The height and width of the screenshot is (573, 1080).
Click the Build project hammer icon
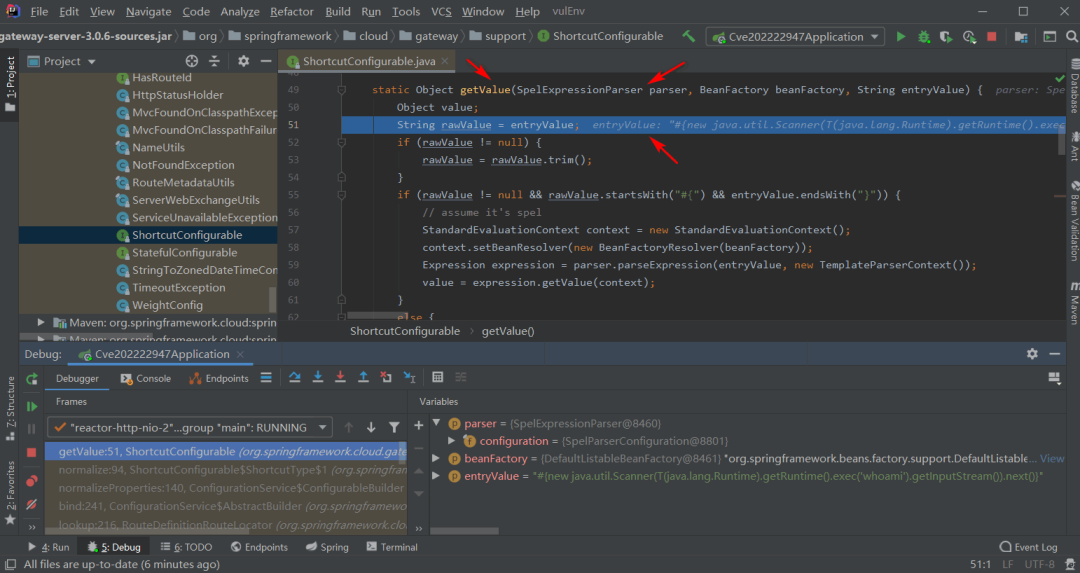tap(688, 37)
